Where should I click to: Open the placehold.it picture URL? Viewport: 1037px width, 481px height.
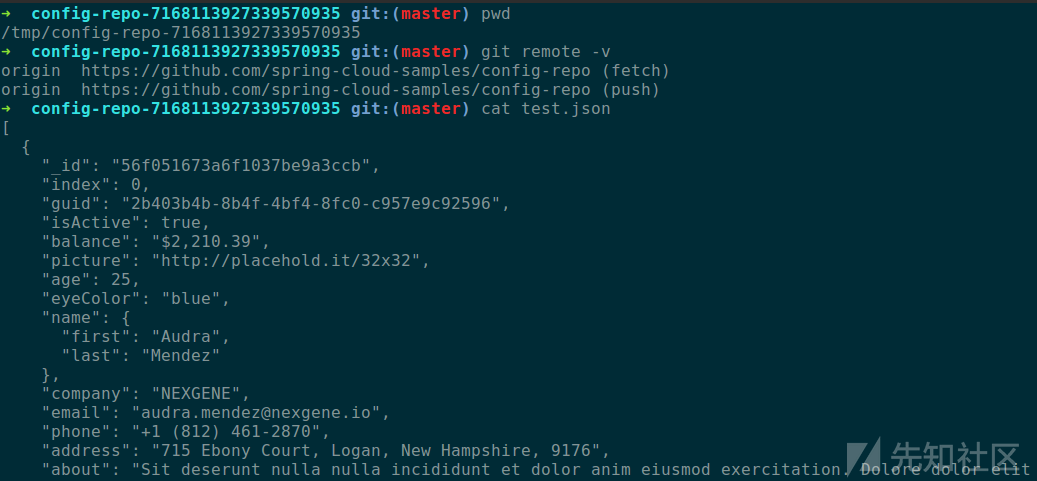290,260
